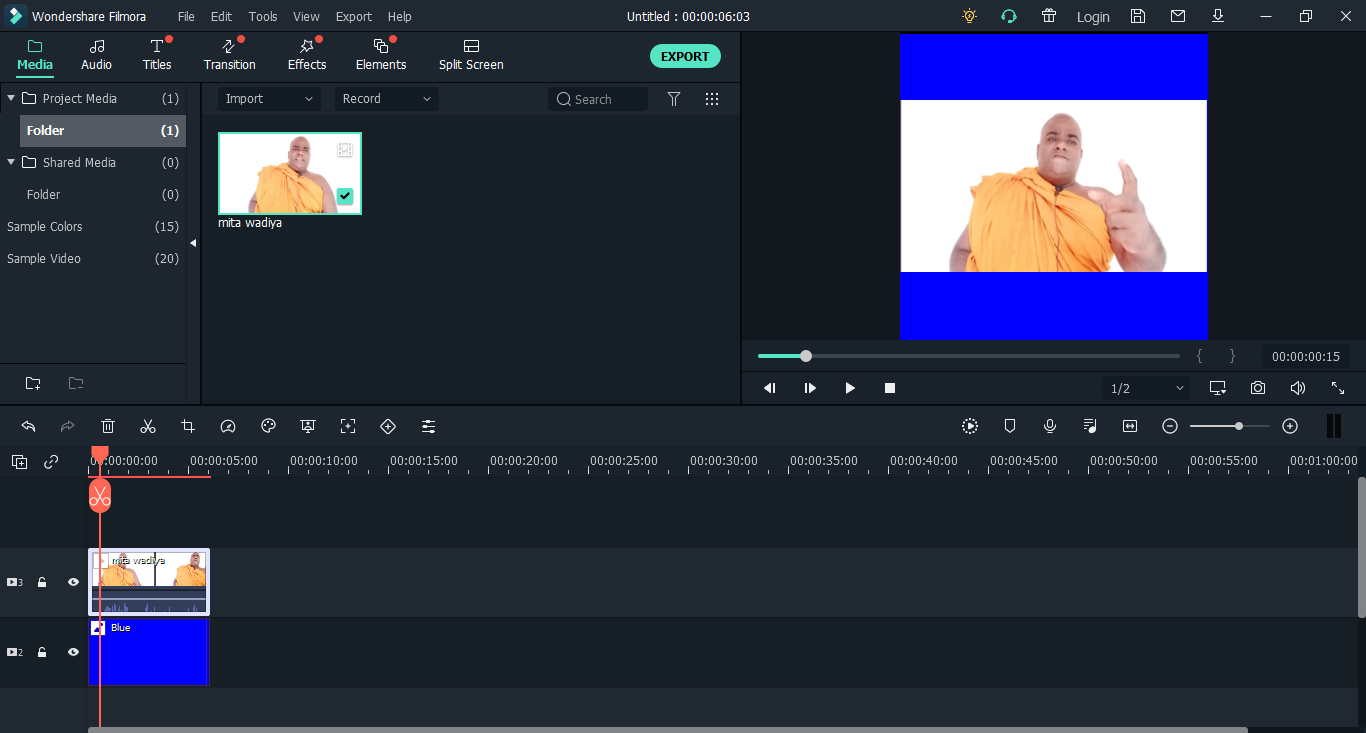
Task: Open the Filter funnel icon in media library
Action: point(674,99)
